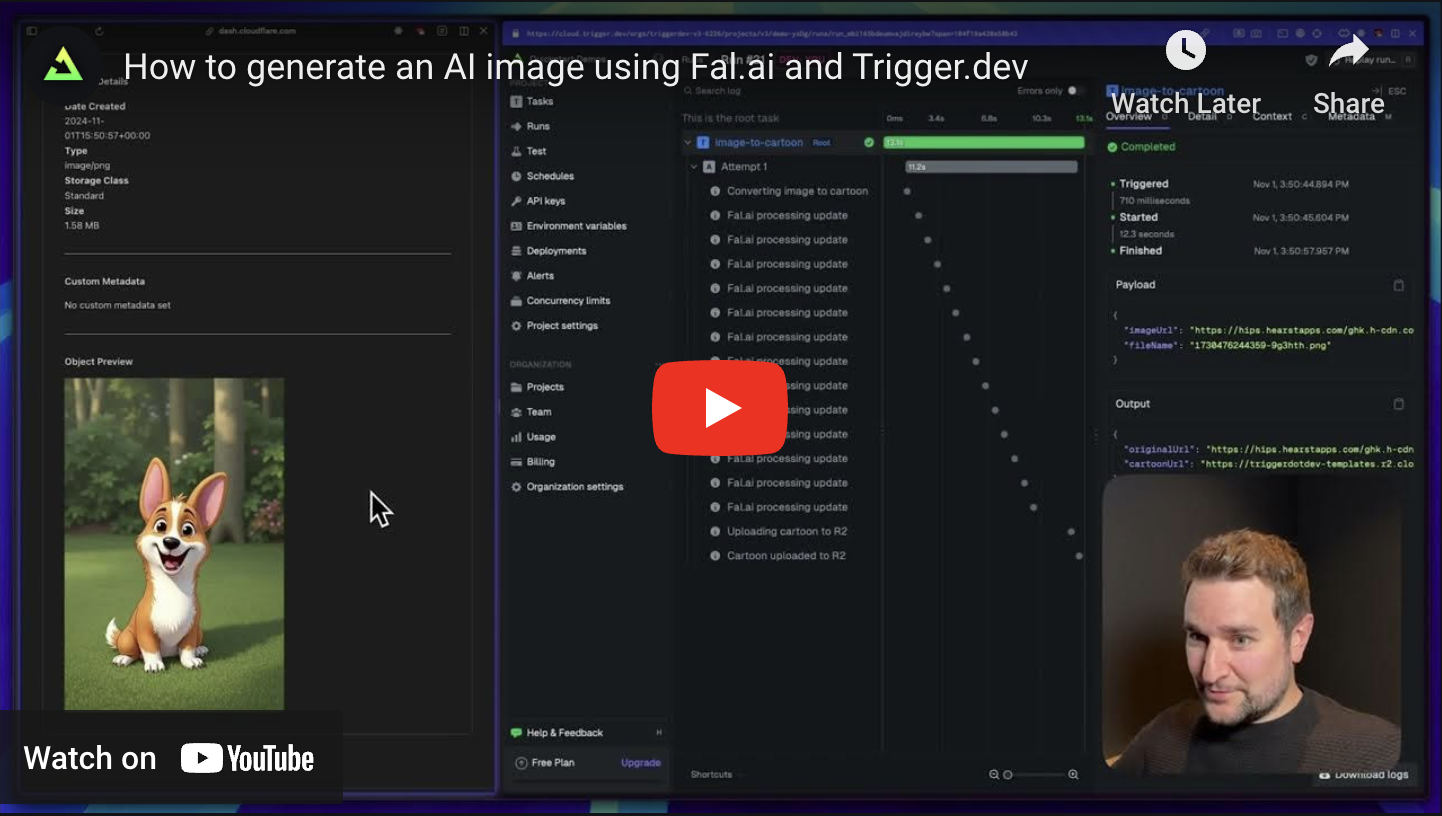This screenshot has width=1442, height=816.
Task: Click Watch on YouTube
Action: coord(169,759)
